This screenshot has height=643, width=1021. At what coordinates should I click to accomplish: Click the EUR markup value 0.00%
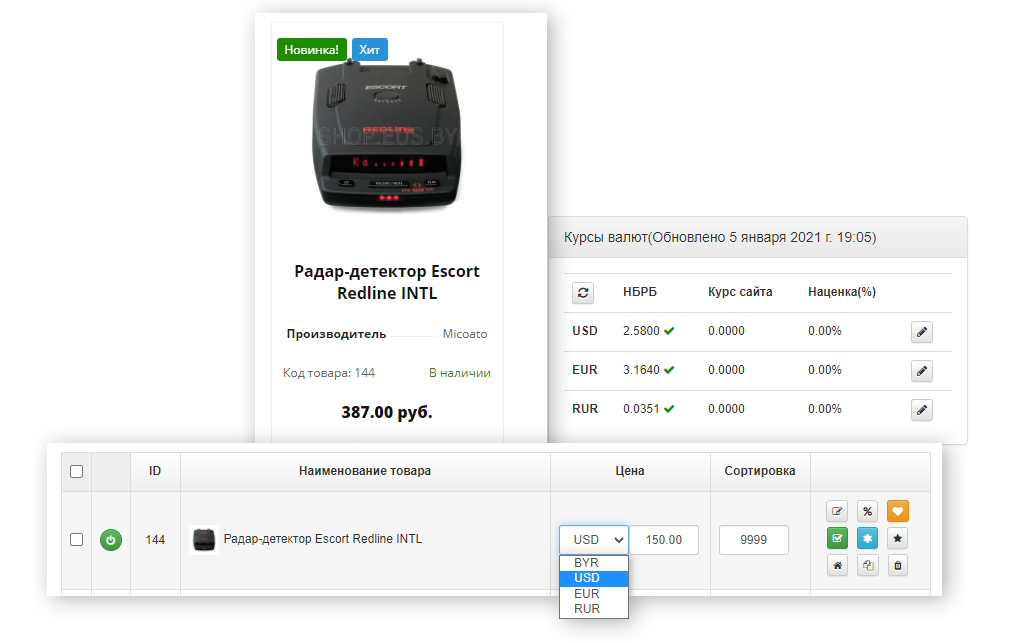coord(825,370)
